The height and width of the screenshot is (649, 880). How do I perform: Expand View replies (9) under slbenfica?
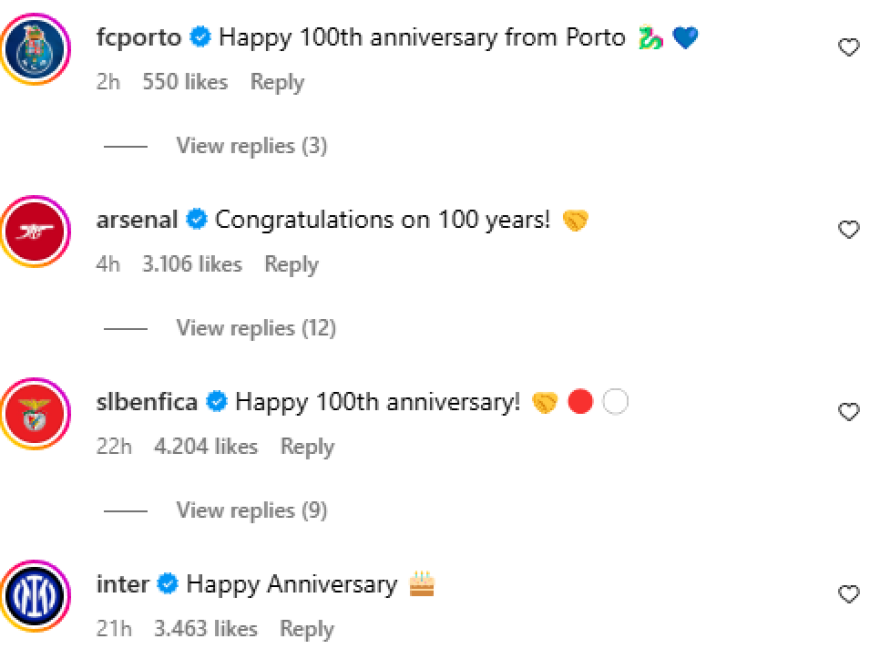[251, 510]
